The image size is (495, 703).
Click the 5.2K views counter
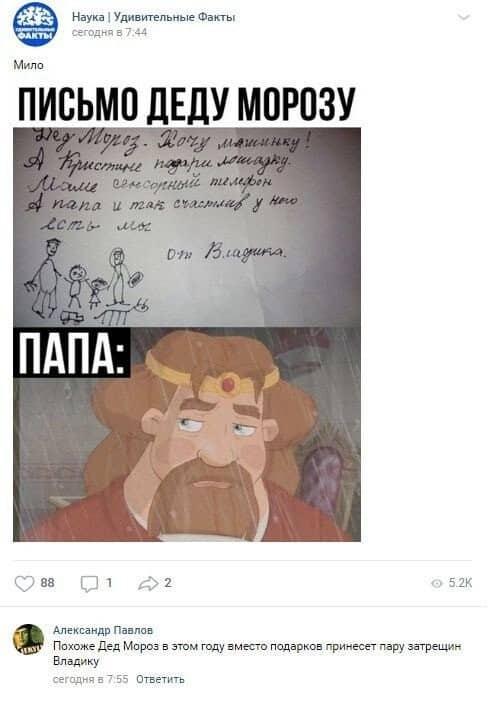coord(460,583)
